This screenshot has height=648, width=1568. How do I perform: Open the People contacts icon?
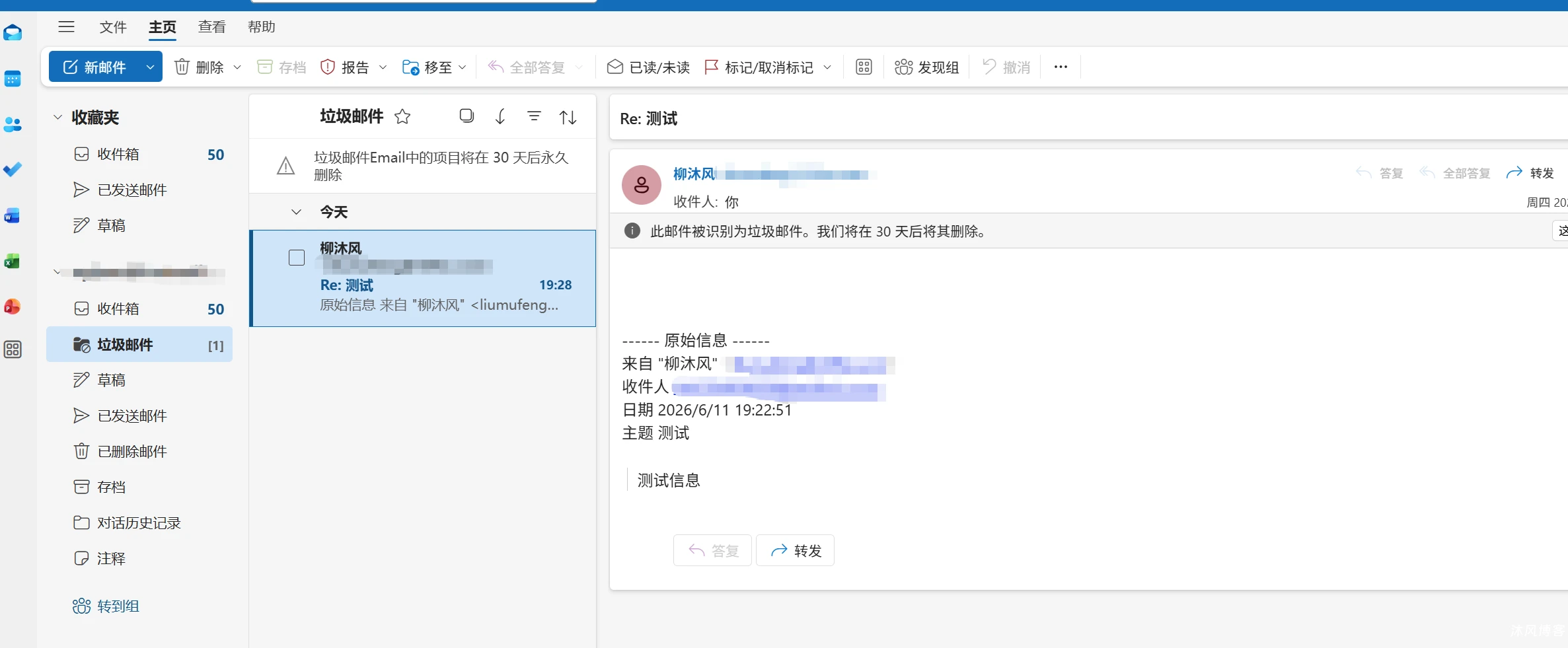coord(13,124)
